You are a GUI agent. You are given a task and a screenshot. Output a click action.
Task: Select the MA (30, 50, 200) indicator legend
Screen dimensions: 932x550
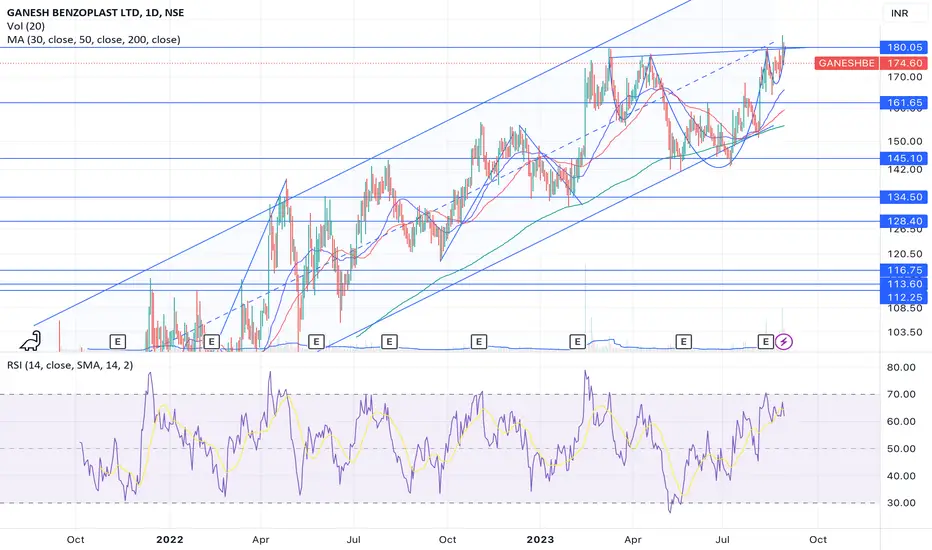point(93,40)
